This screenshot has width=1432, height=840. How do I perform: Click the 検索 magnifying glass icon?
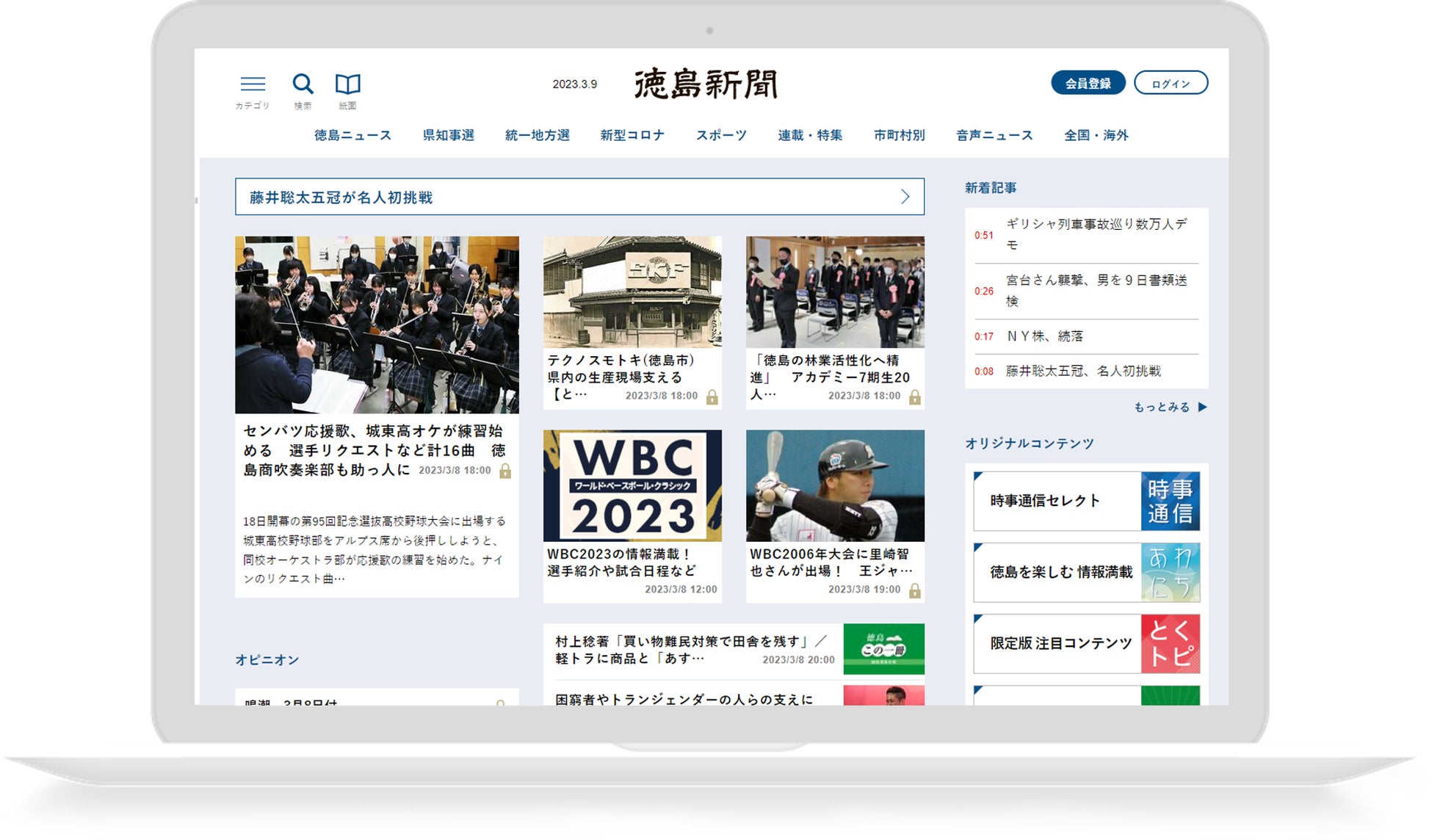(303, 84)
